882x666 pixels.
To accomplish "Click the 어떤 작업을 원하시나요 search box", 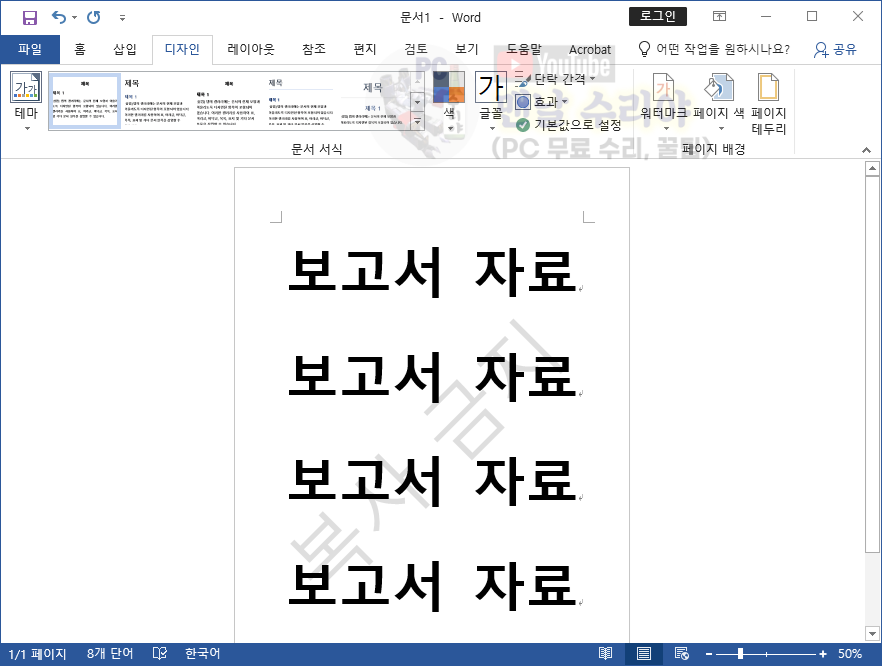I will coord(714,50).
